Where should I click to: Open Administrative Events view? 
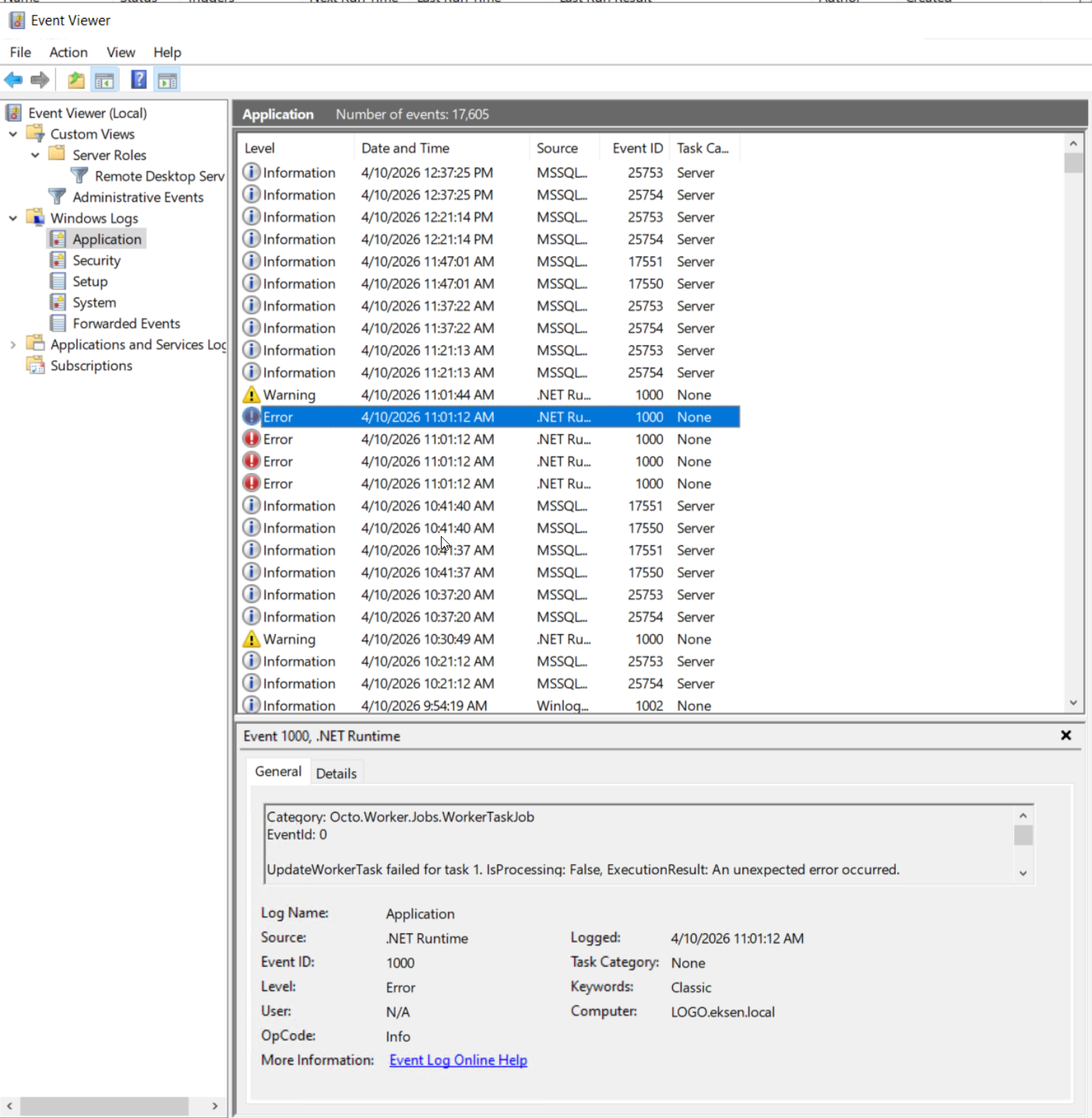coord(138,197)
